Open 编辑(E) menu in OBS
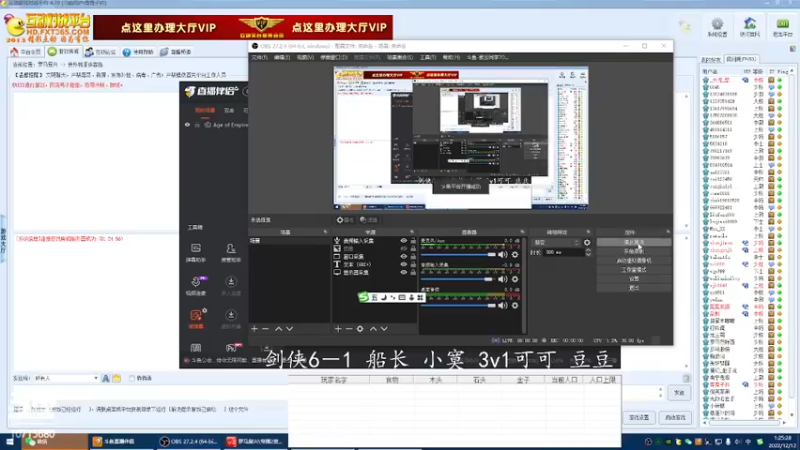This screenshot has width=800, height=450. click(282, 58)
